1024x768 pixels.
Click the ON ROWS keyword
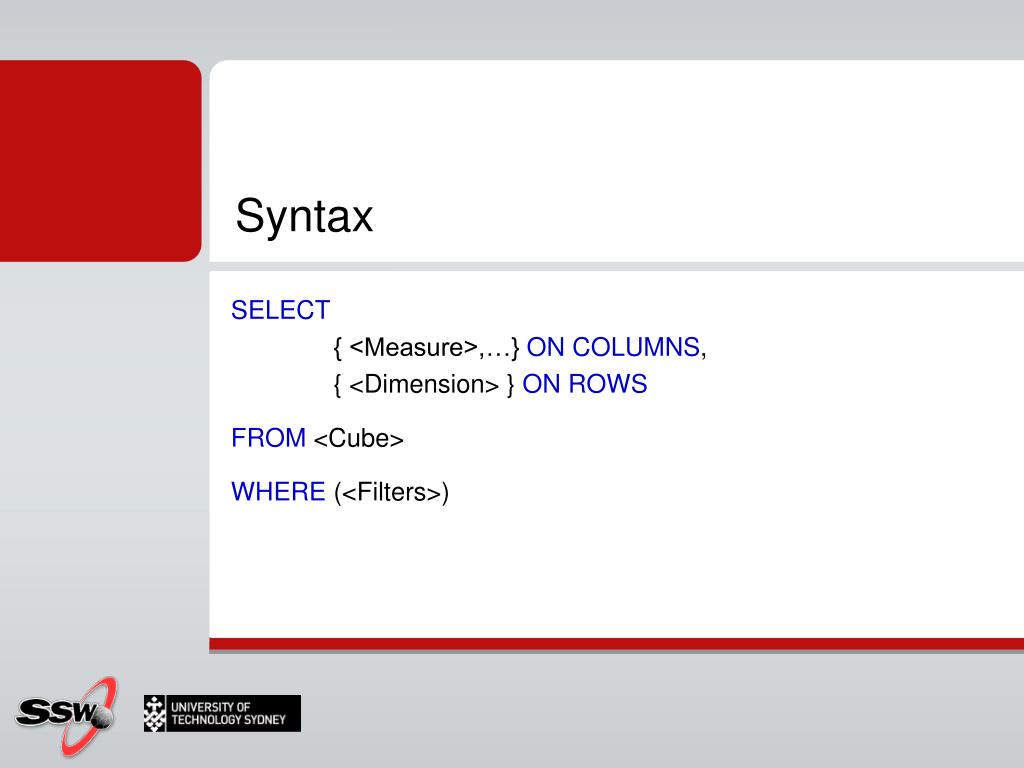click(584, 385)
